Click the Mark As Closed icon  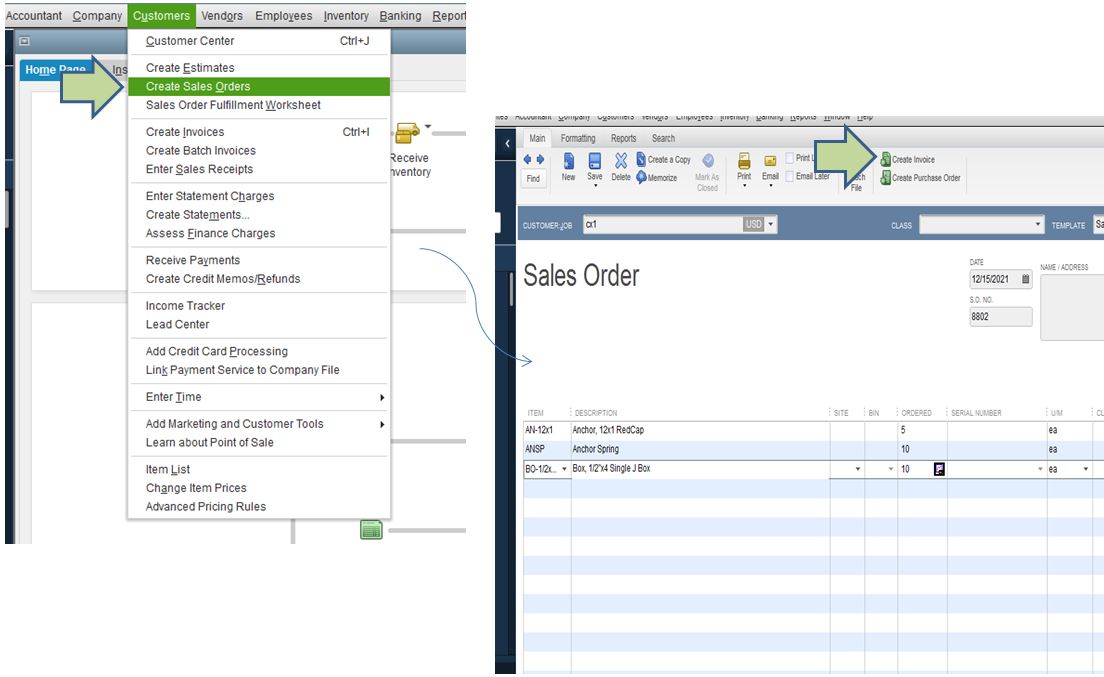click(708, 161)
